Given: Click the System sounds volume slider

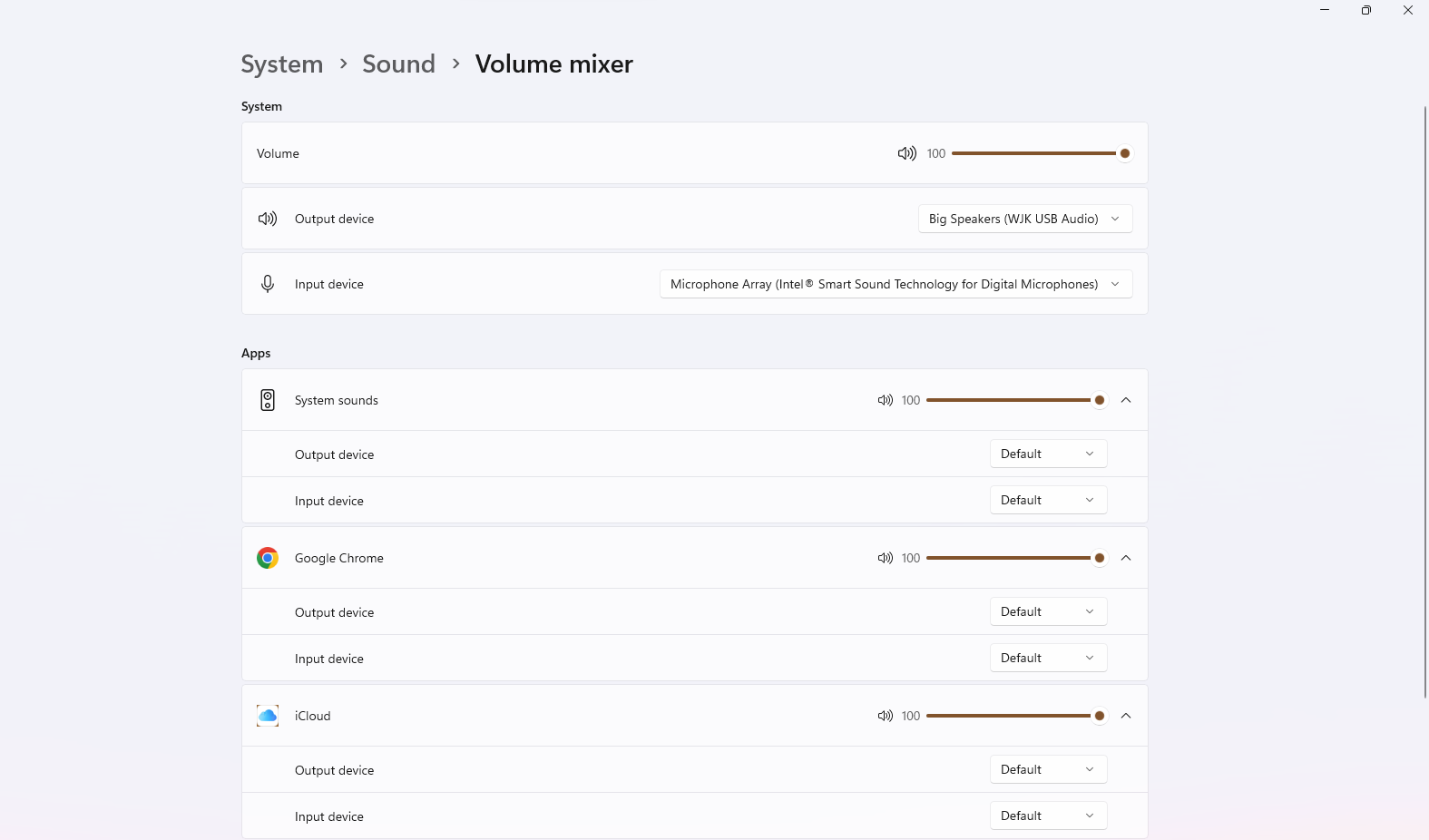Looking at the screenshot, I should [x=1016, y=400].
